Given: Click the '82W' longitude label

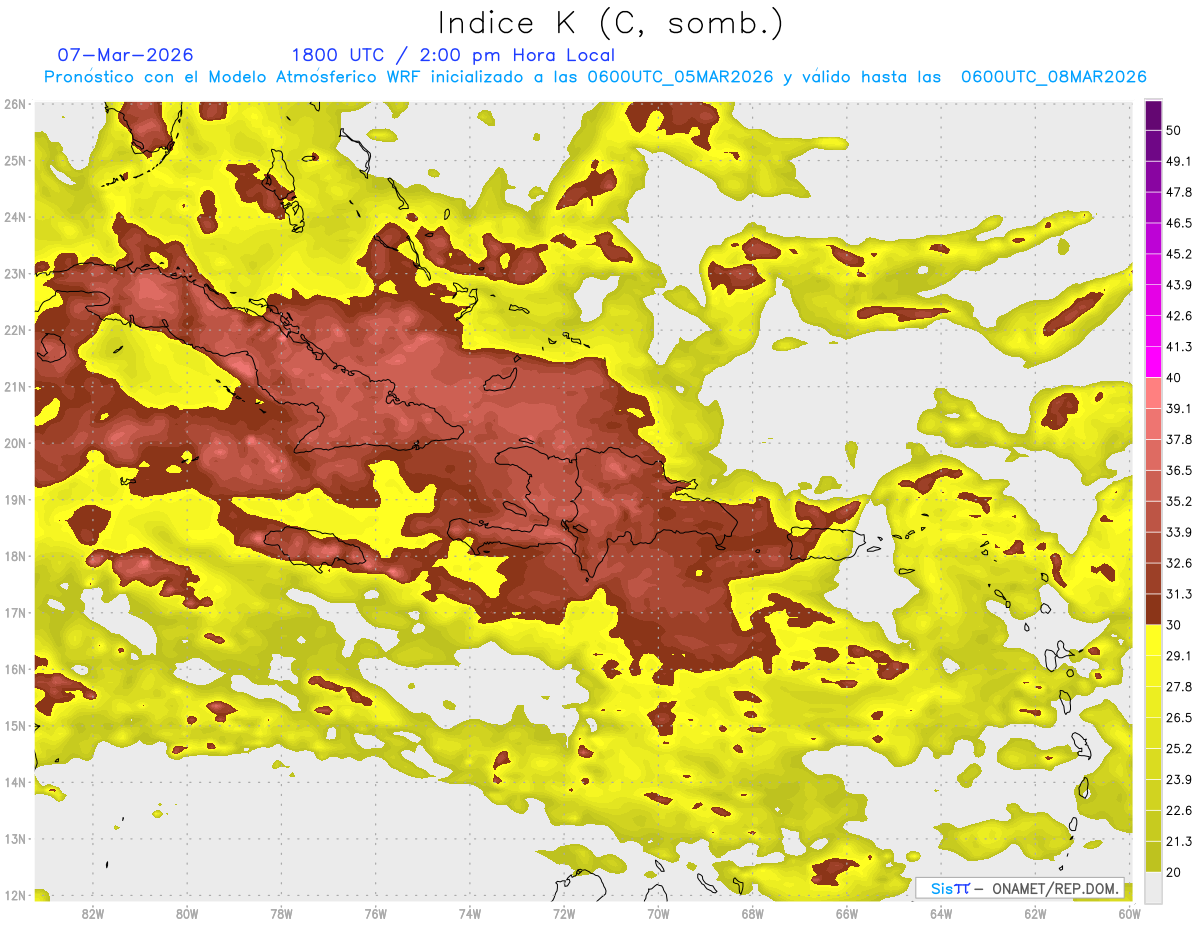Looking at the screenshot, I should coord(93,914).
